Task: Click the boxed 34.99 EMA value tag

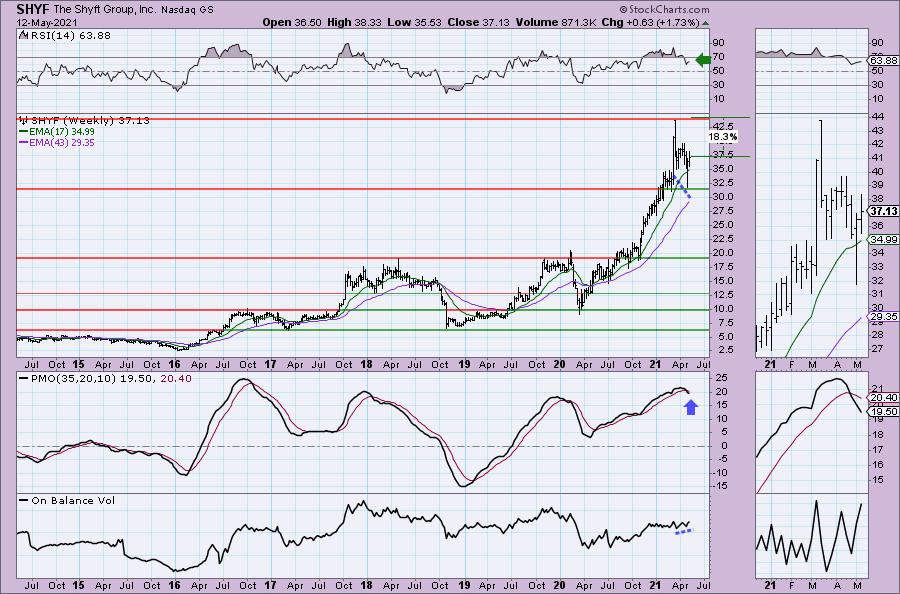Action: 884,239
